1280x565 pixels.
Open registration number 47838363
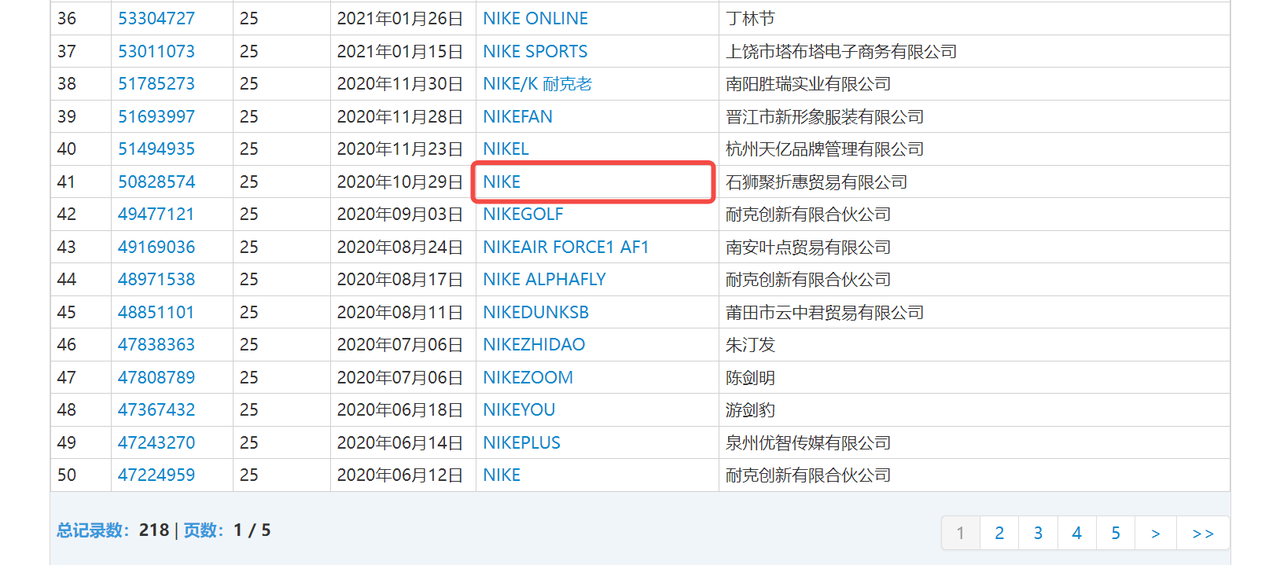click(x=156, y=345)
